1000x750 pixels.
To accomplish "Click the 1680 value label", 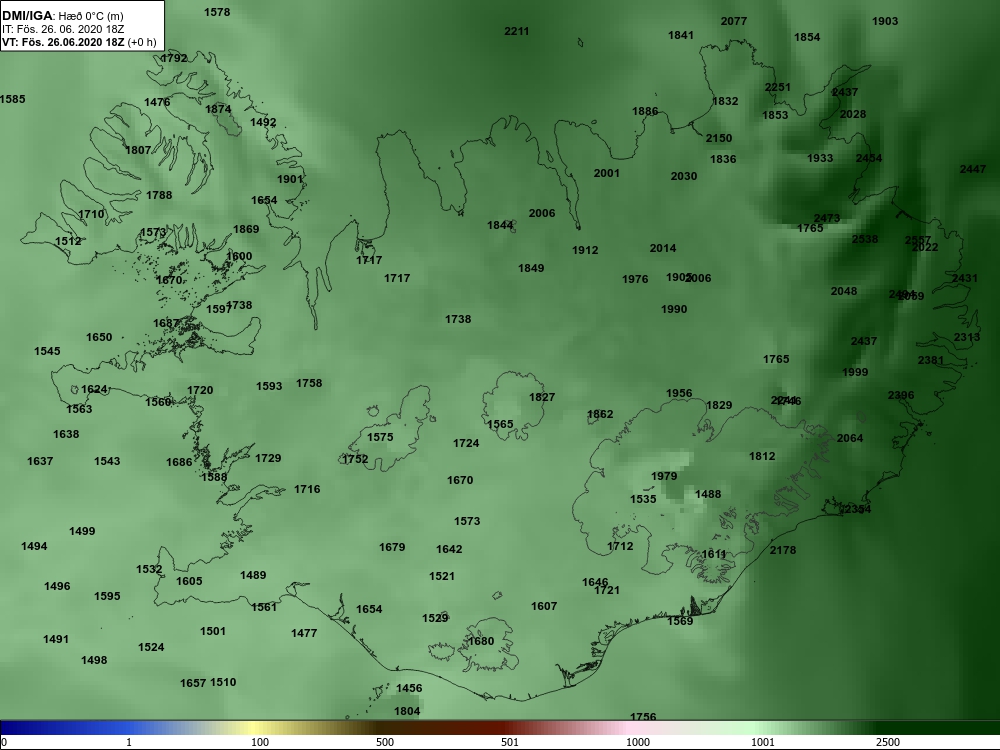I will pyautogui.click(x=481, y=641).
